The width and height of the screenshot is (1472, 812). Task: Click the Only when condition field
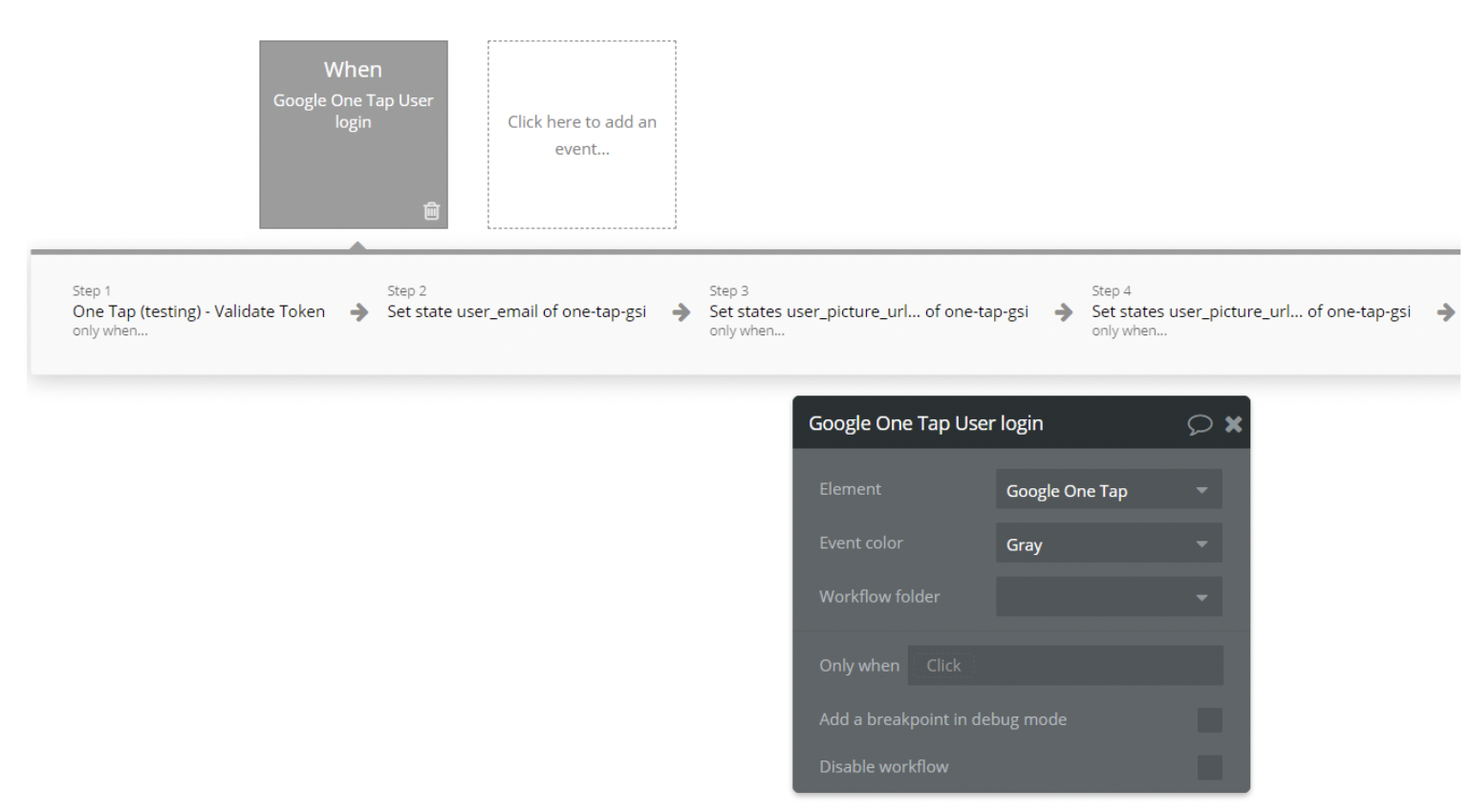(x=1065, y=666)
